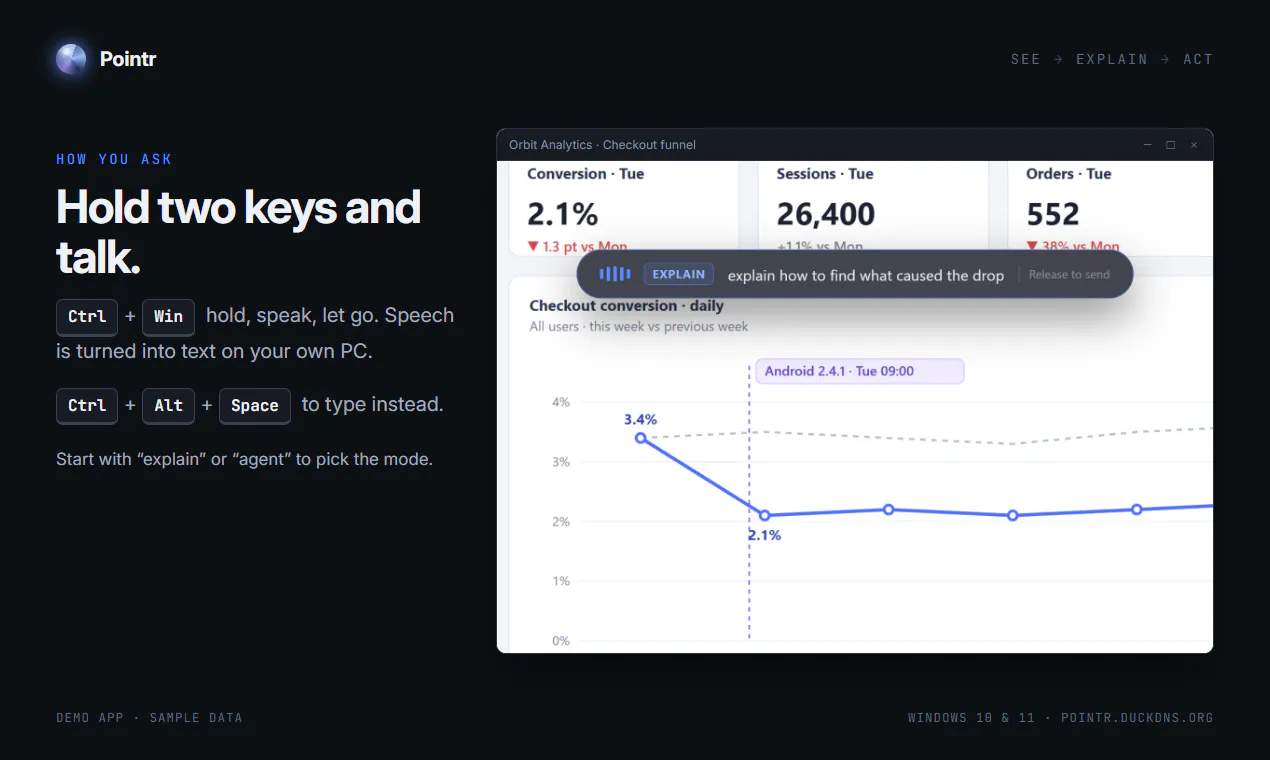Screen dimensions: 1270x760
Task: Click the 0% y-axis label
Action: click(x=561, y=641)
